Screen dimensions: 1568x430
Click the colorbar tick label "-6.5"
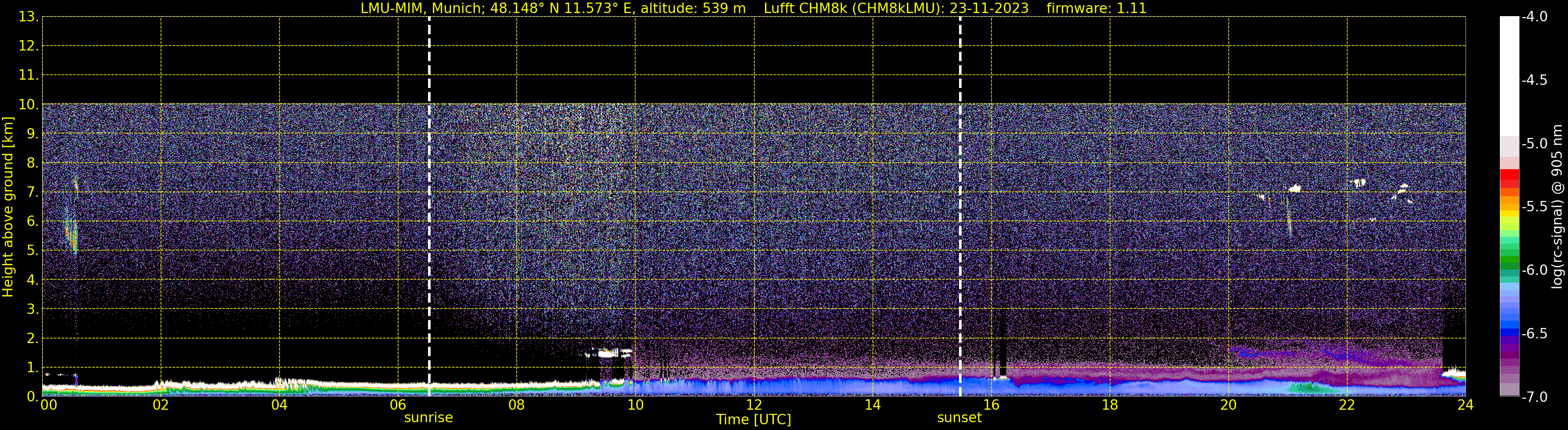pyautogui.click(x=1534, y=334)
